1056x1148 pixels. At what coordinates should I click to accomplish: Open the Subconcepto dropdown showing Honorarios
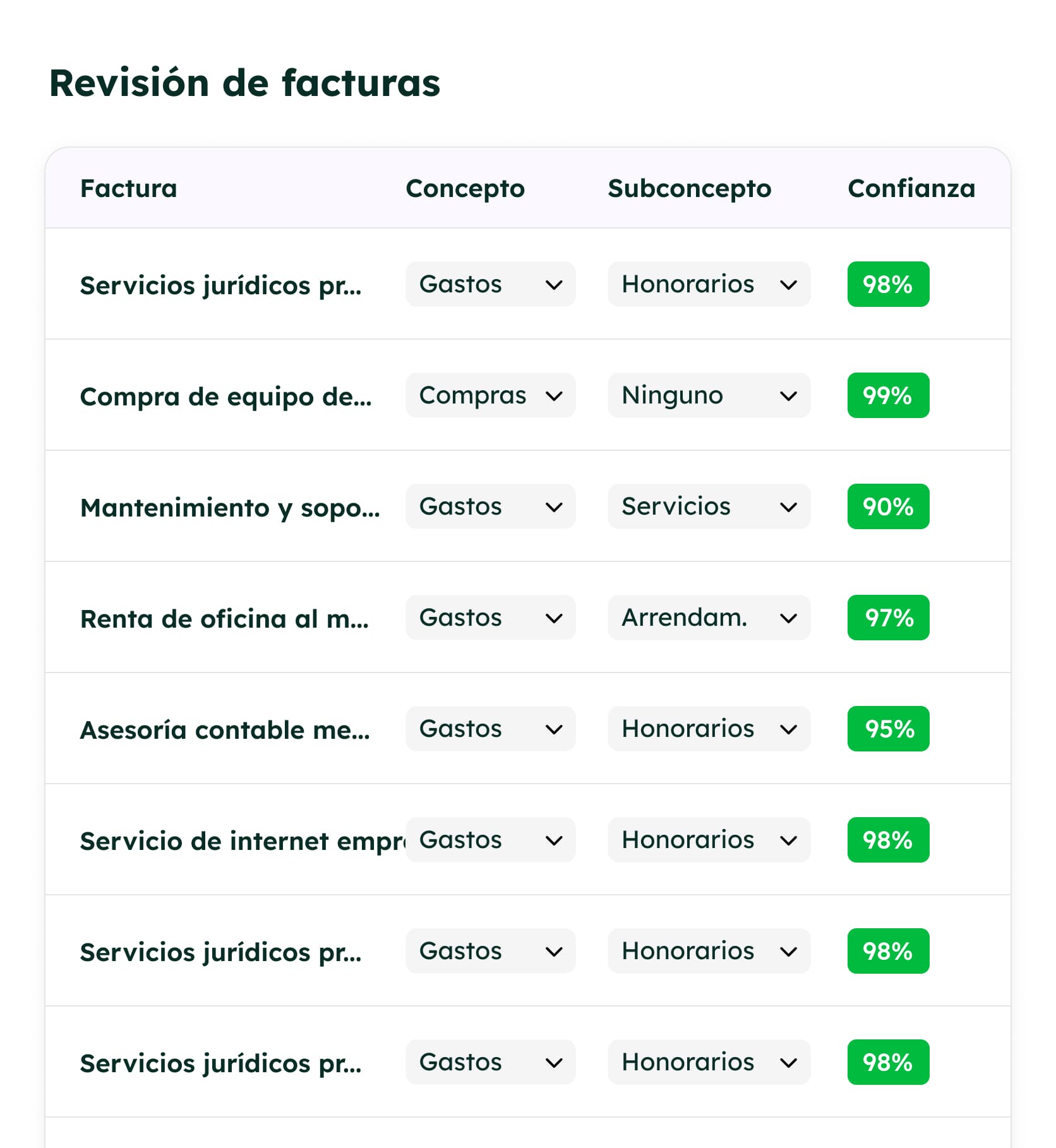[x=709, y=284]
